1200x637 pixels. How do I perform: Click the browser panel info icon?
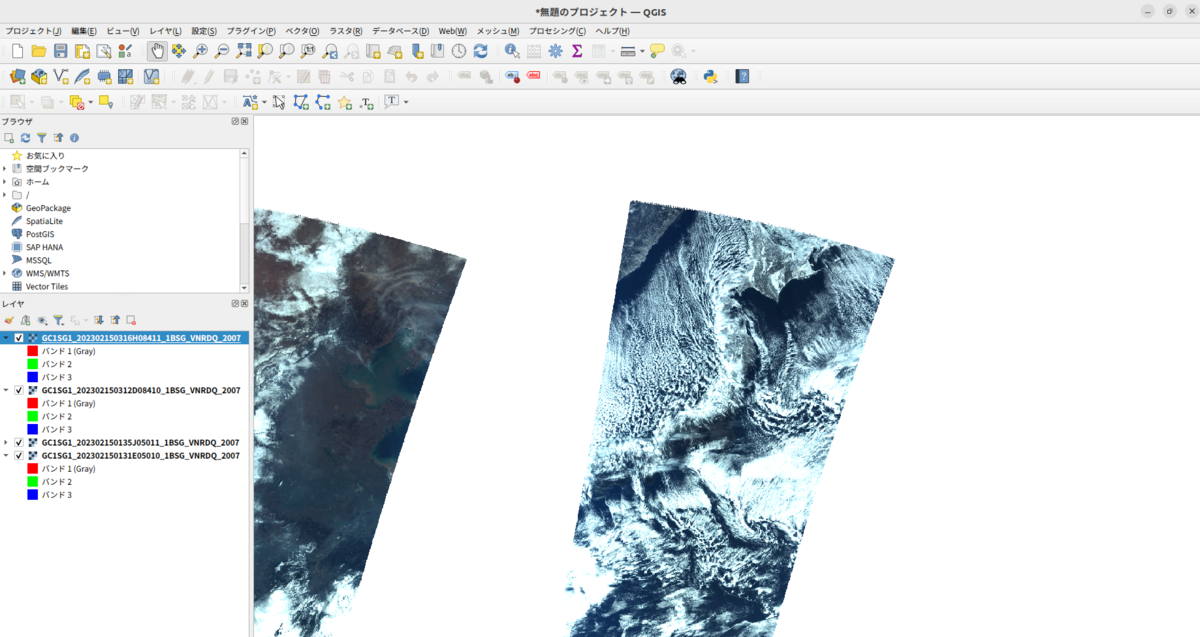click(74, 138)
